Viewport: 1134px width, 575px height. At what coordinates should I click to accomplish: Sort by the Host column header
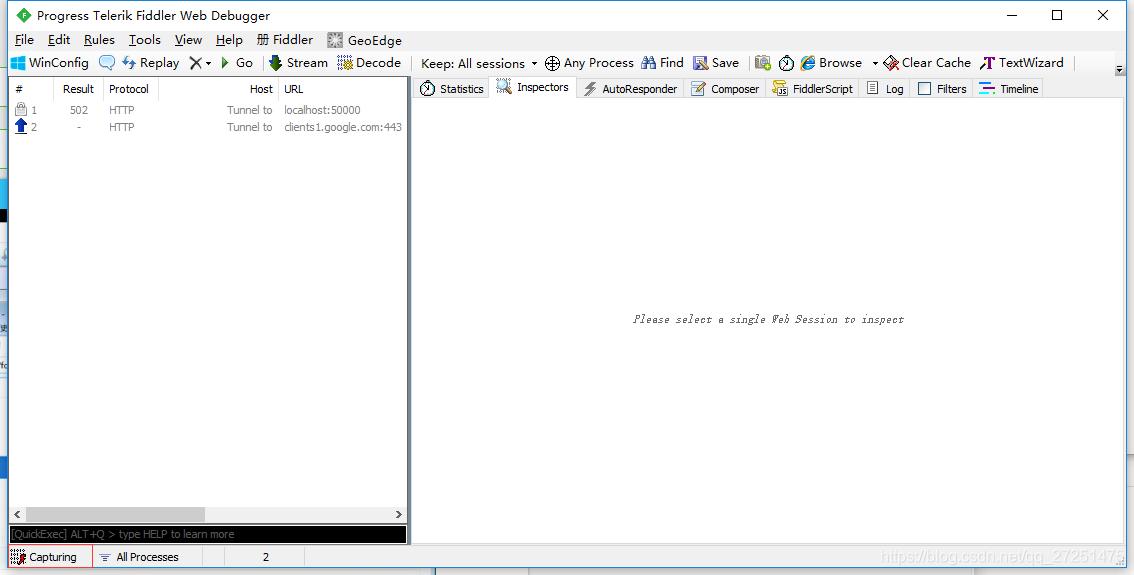coord(218,89)
